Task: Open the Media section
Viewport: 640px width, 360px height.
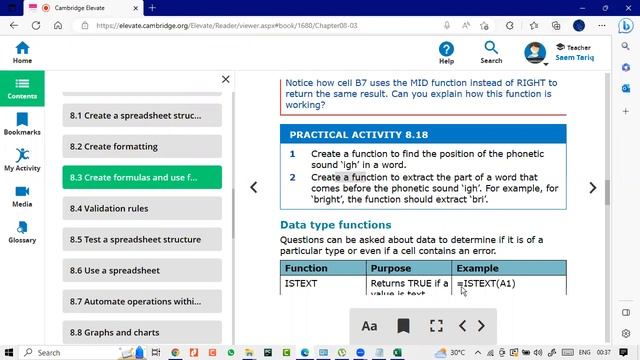Action: [22, 196]
